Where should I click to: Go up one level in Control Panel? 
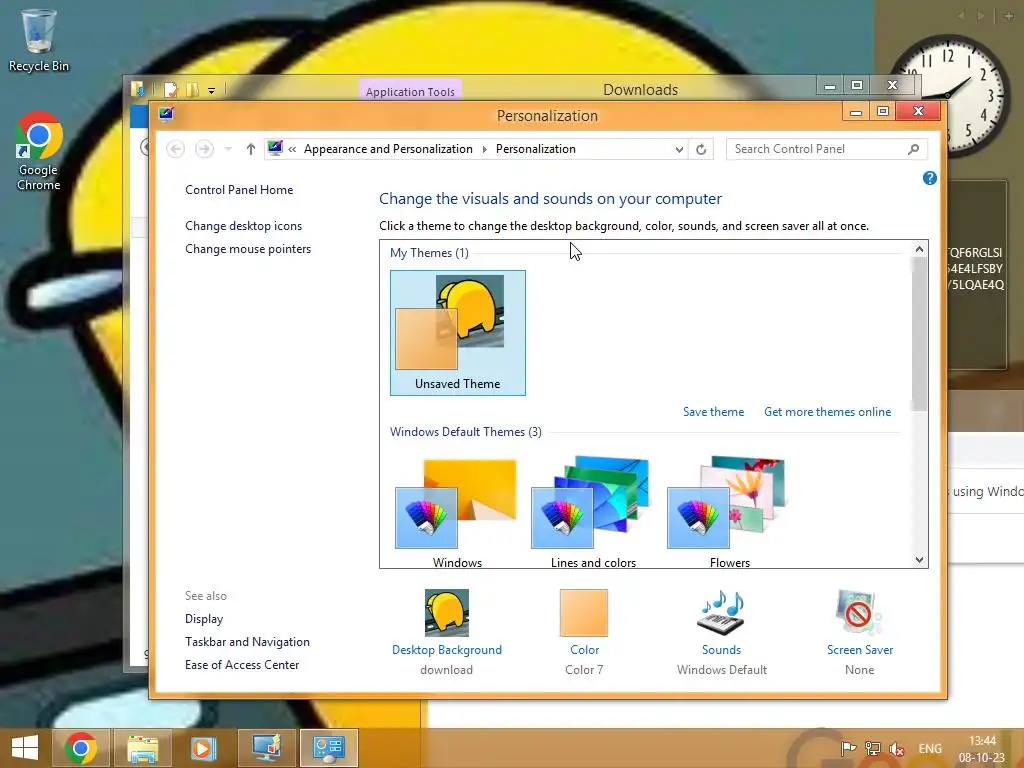tap(251, 150)
